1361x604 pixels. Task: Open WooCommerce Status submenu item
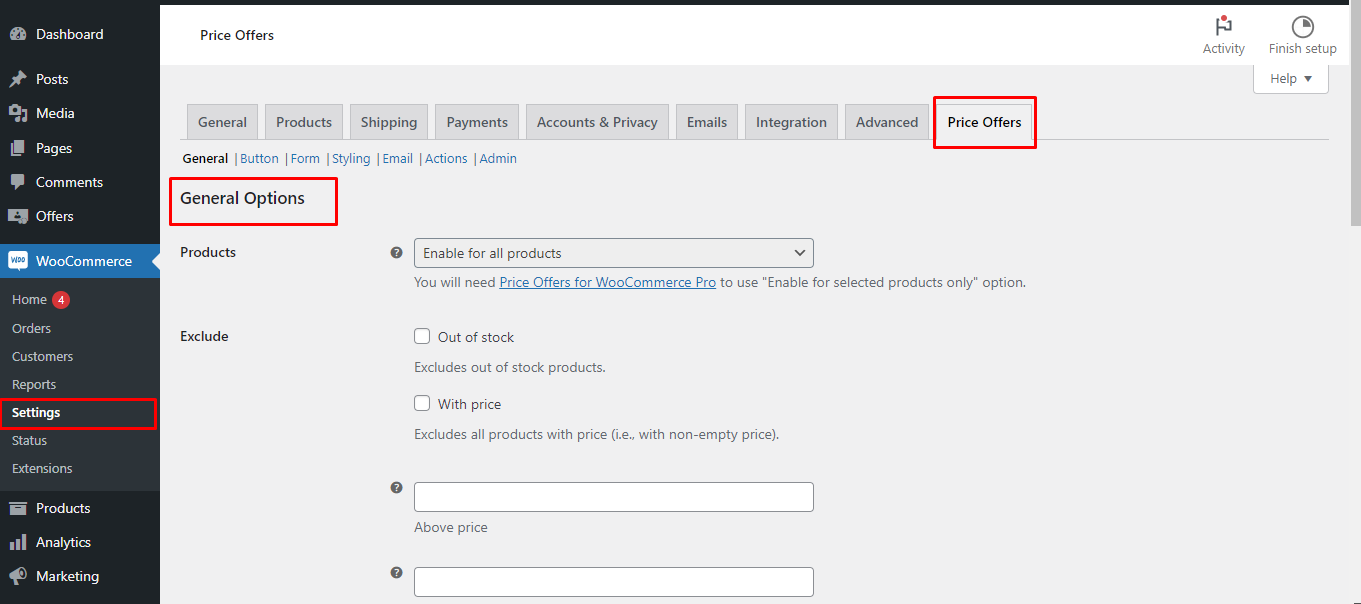point(29,440)
